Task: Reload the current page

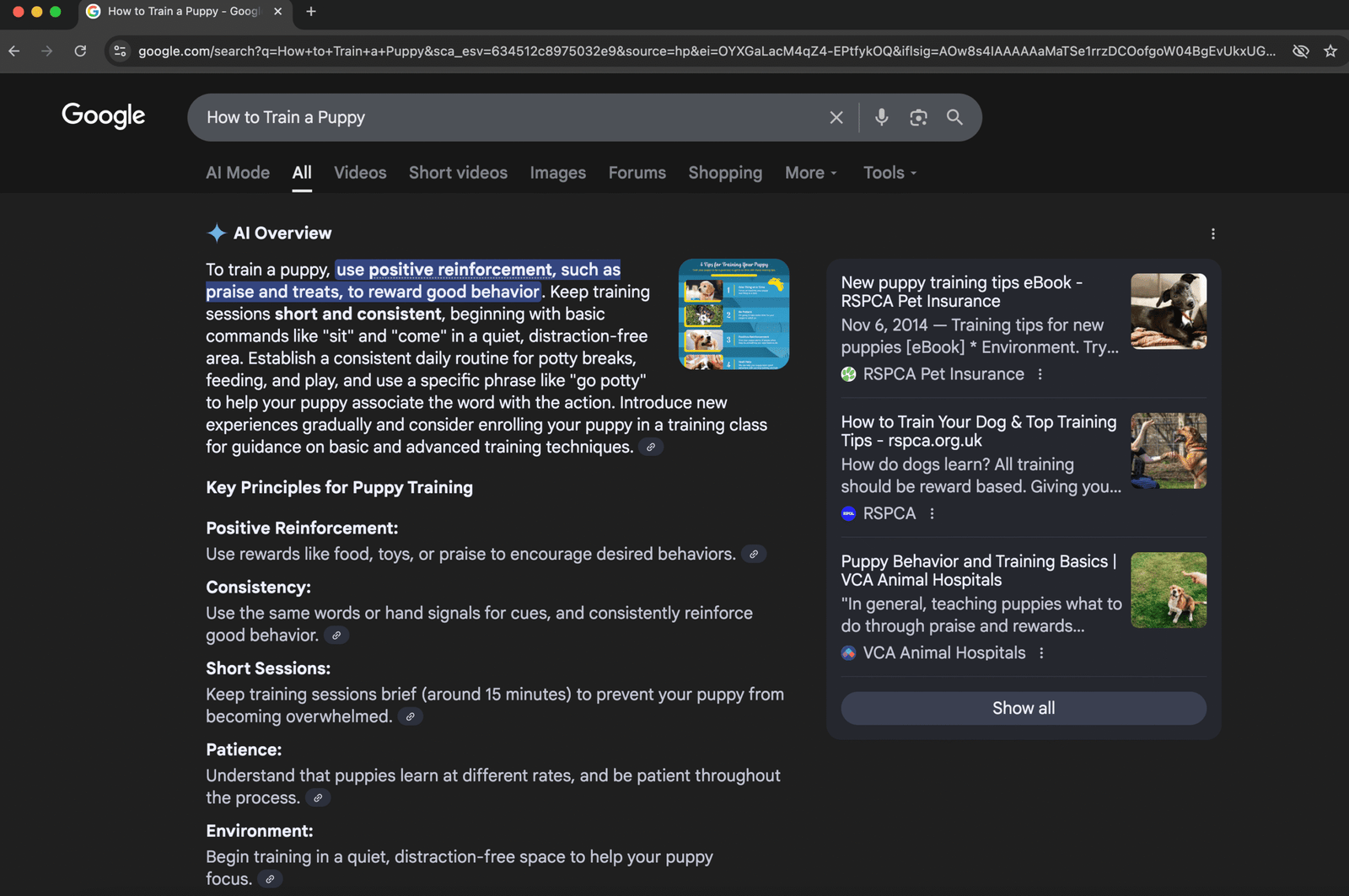Action: [80, 51]
